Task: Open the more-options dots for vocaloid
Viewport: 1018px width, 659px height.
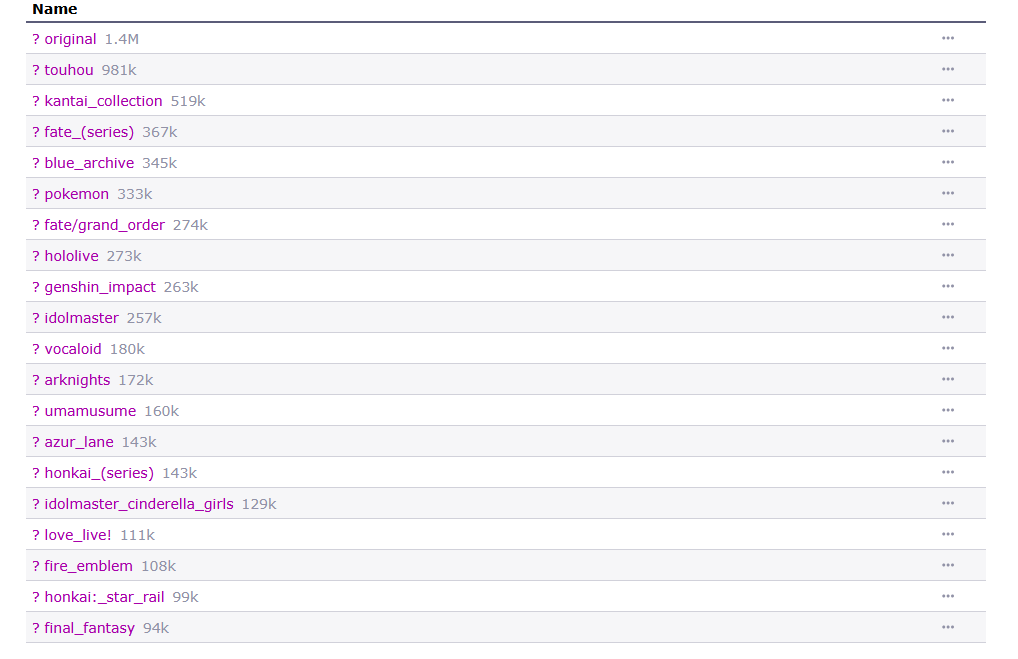Action: tap(947, 349)
